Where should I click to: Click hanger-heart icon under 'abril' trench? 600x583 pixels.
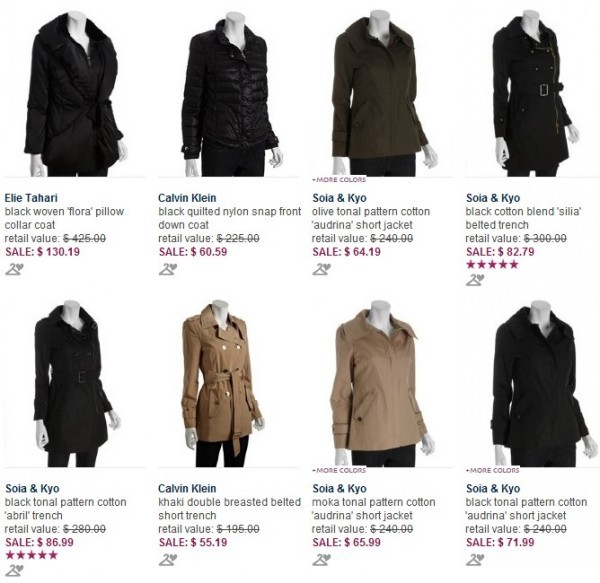click(x=15, y=570)
